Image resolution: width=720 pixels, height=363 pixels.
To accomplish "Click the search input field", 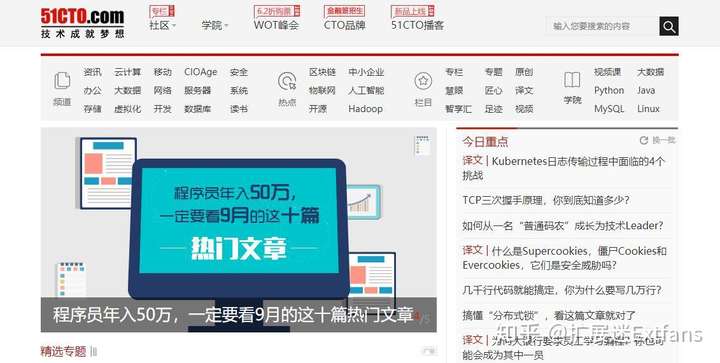I will [602, 26].
